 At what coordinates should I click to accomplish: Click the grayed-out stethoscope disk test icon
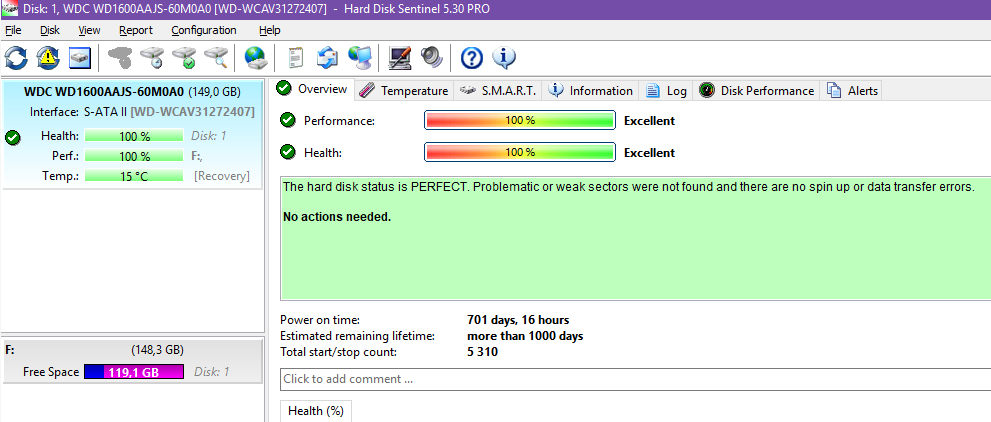pyautogui.click(x=119, y=58)
